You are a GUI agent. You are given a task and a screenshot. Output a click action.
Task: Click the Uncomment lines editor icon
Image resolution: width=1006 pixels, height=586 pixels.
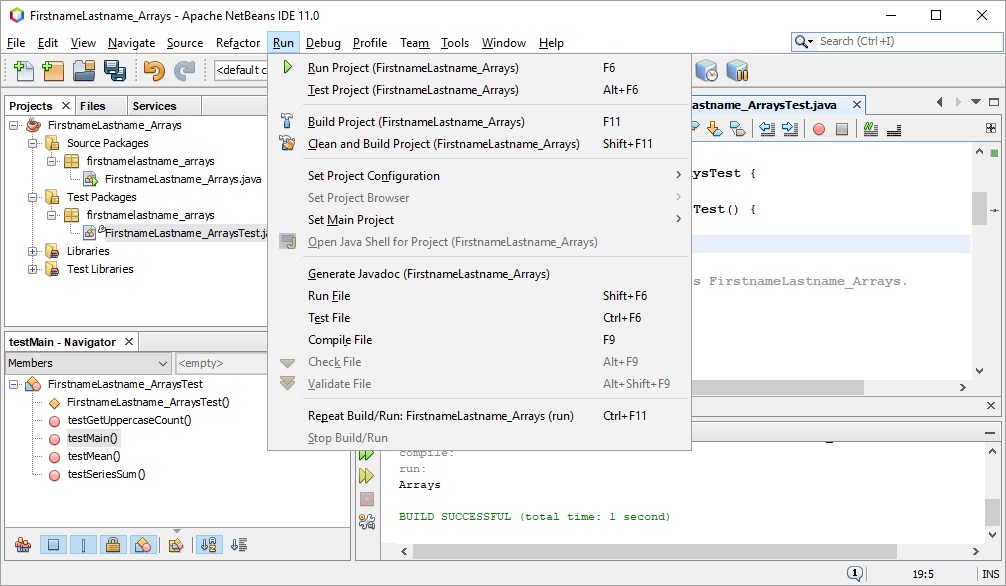click(894, 130)
